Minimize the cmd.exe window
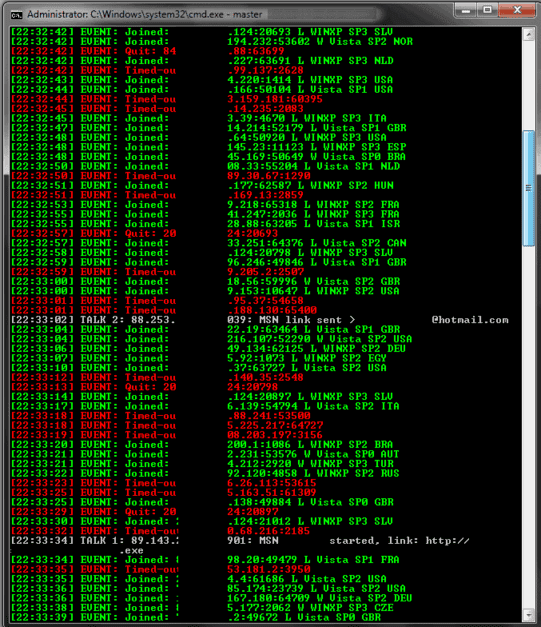Image resolution: width=541 pixels, height=627 pixels. pos(466,10)
